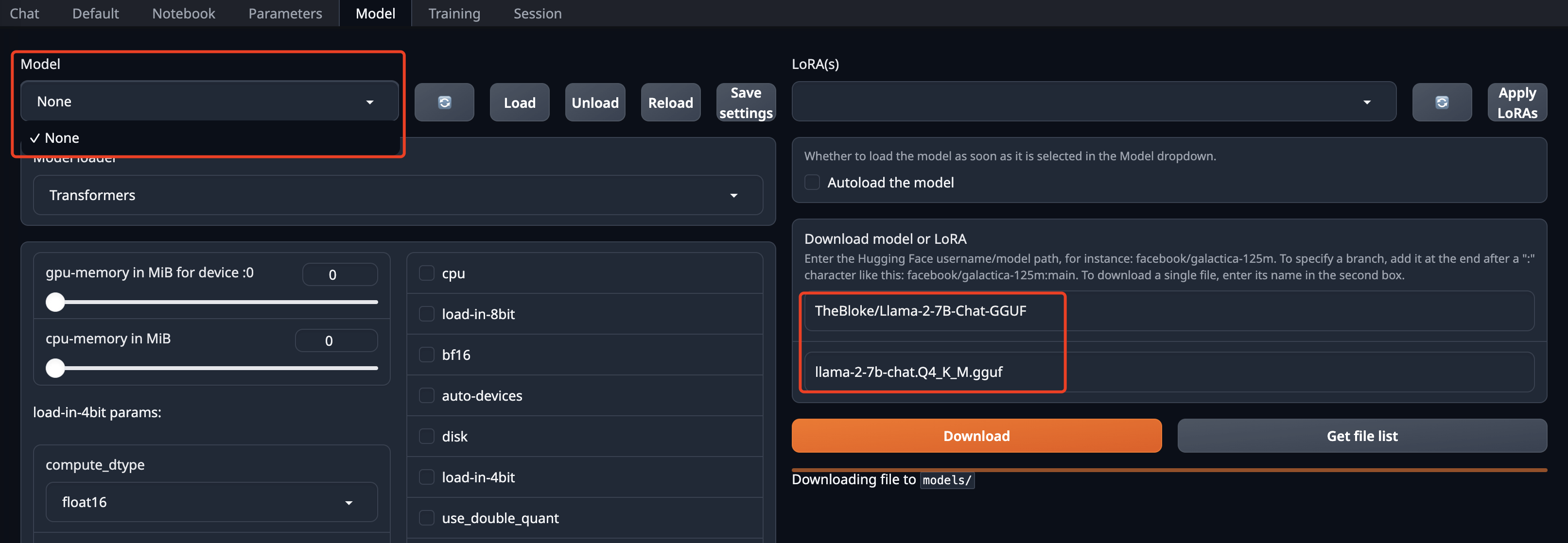Toggle Autoload the model checkbox
The height and width of the screenshot is (543, 1568).
(812, 183)
